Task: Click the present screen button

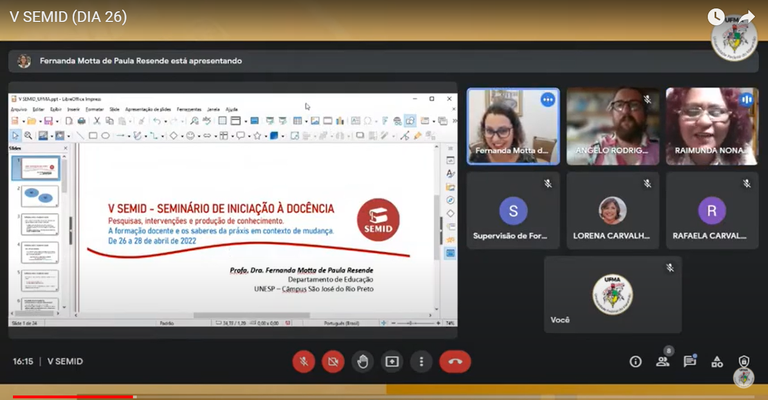Action: coord(392,362)
